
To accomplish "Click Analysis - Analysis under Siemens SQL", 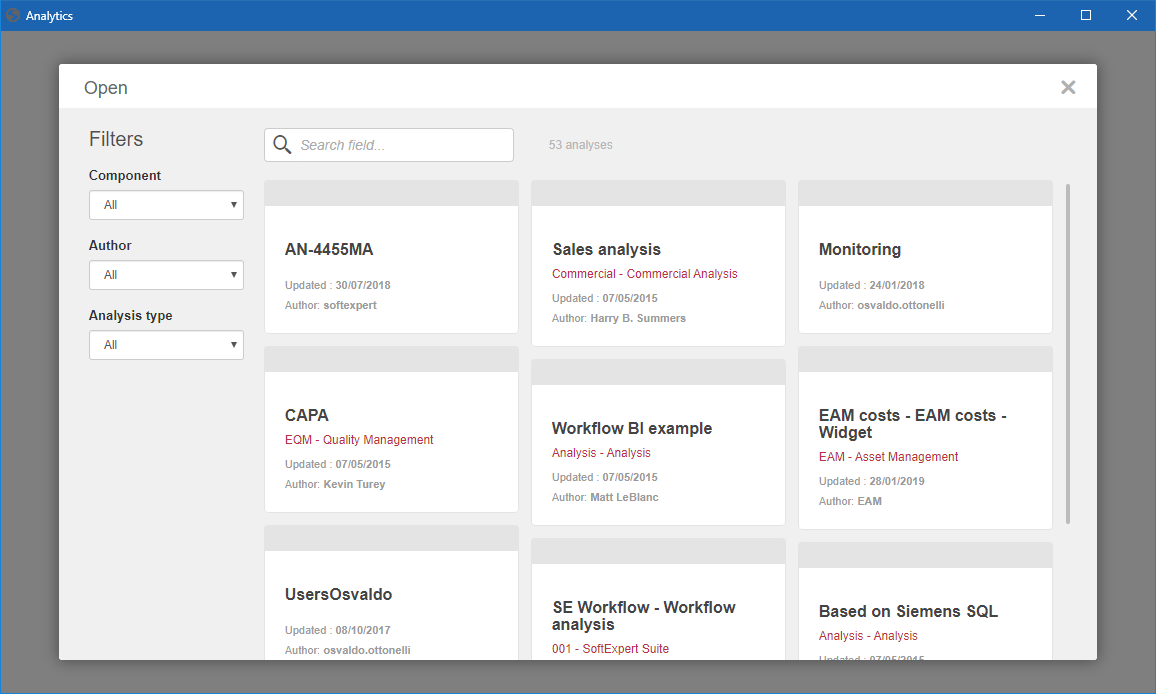I will point(868,636).
